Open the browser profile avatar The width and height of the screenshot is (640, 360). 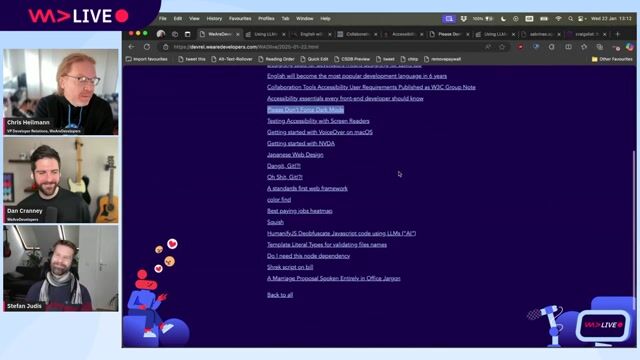click(161, 34)
